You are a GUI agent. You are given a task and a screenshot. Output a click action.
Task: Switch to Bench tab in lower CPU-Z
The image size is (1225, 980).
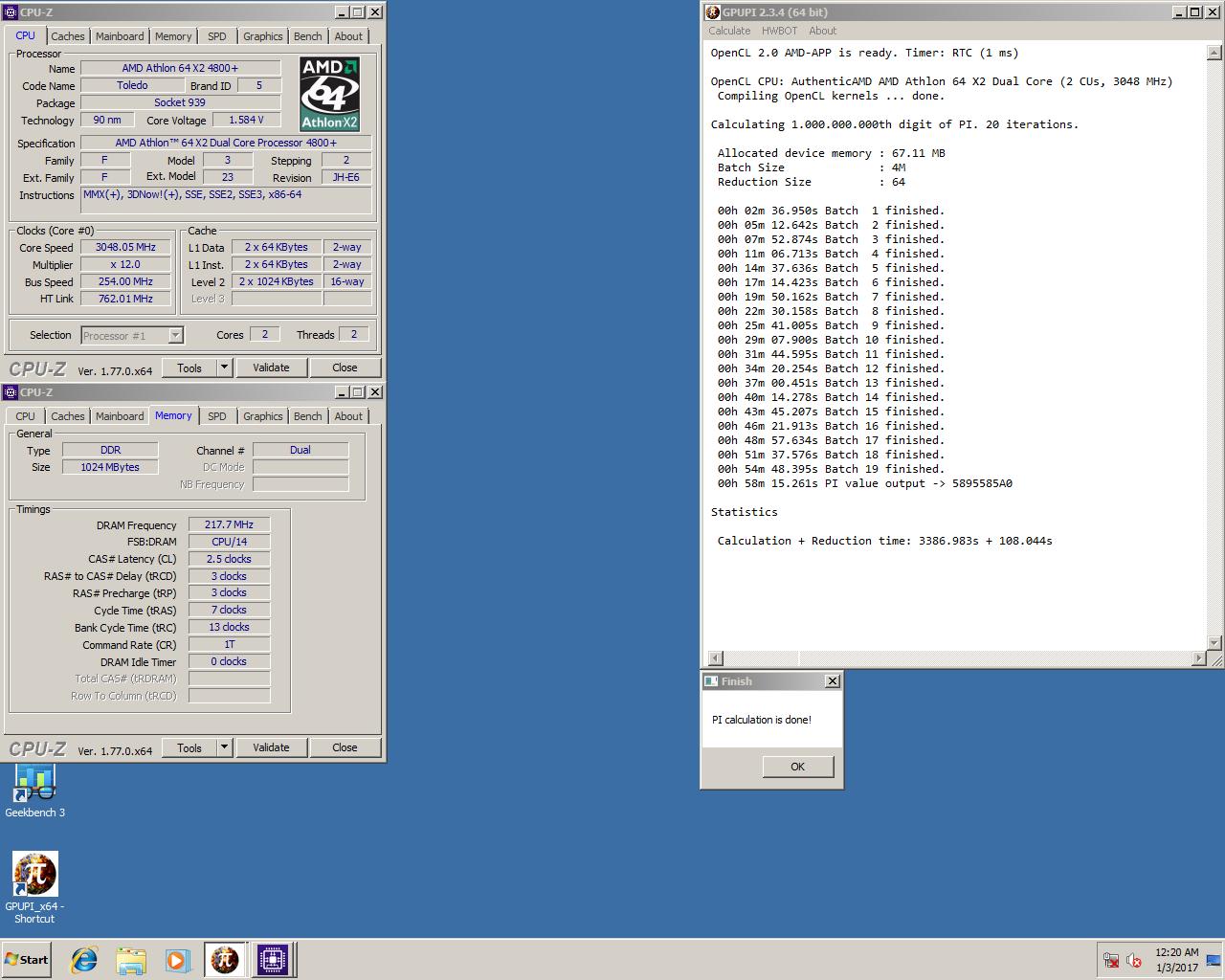click(307, 416)
